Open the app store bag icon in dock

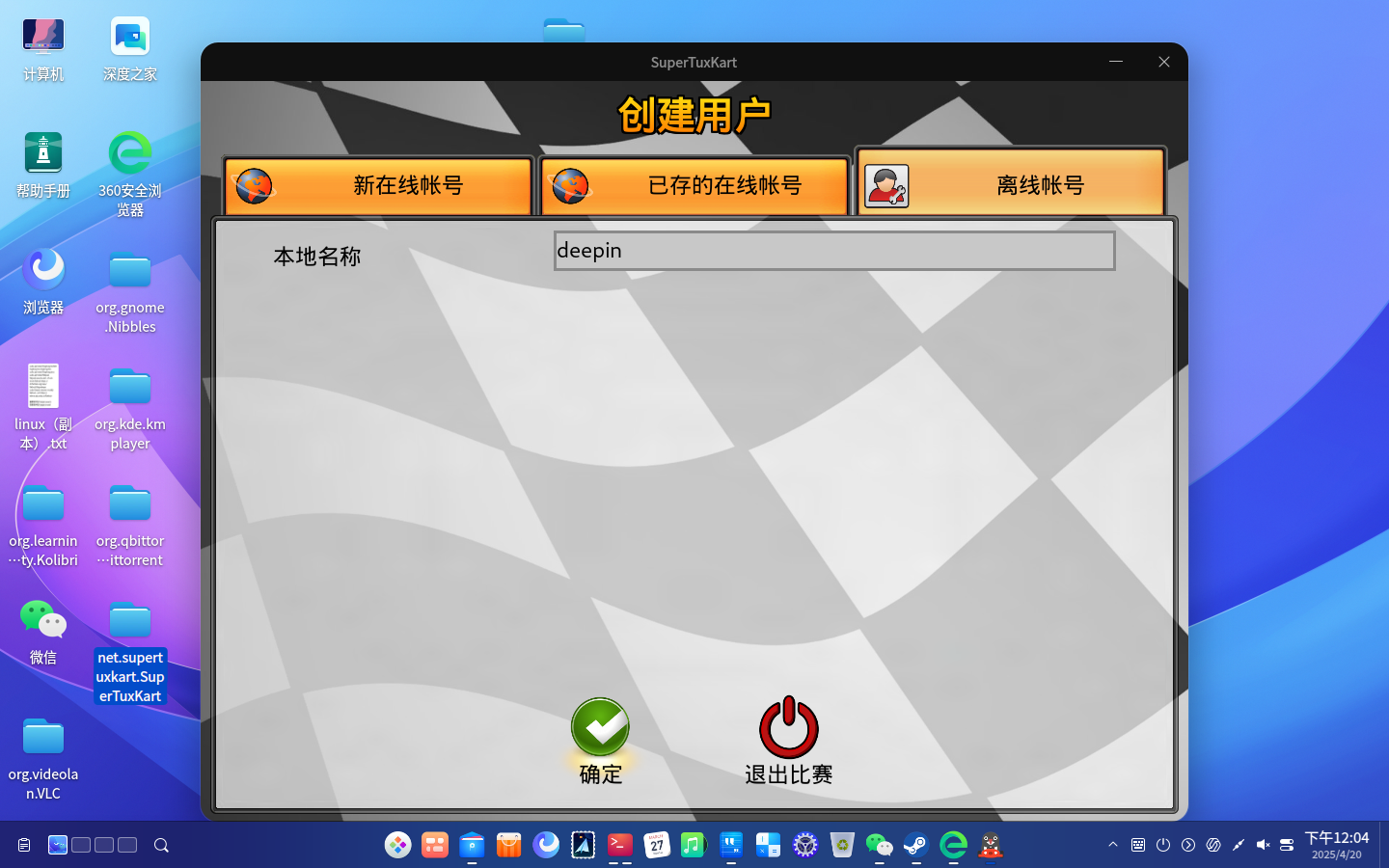click(508, 845)
